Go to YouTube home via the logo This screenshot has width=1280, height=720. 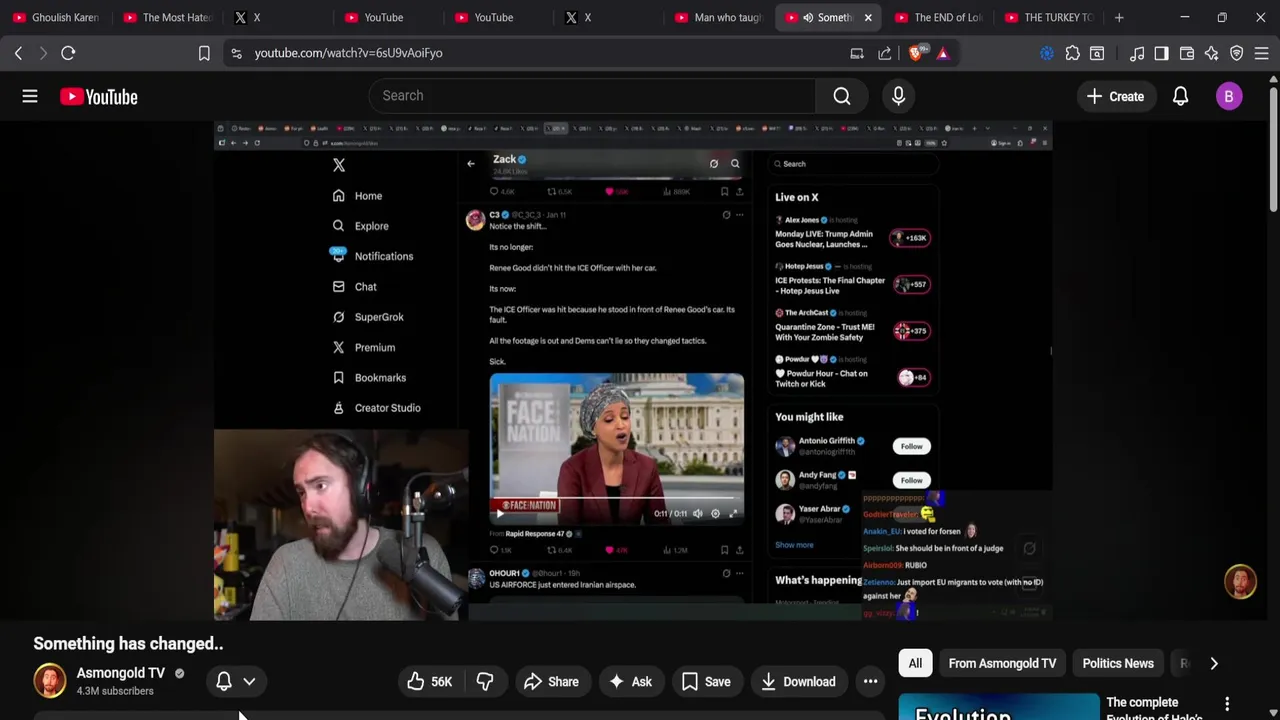98,96
